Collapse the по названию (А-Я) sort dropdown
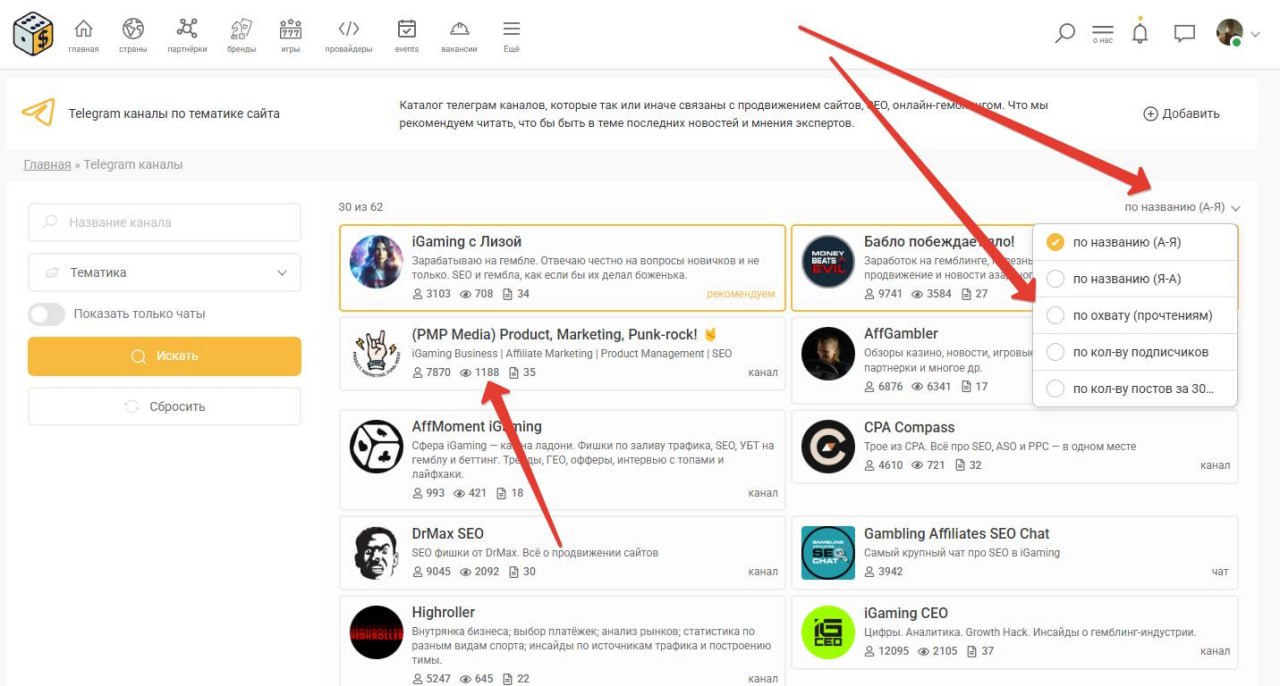 click(x=1181, y=207)
